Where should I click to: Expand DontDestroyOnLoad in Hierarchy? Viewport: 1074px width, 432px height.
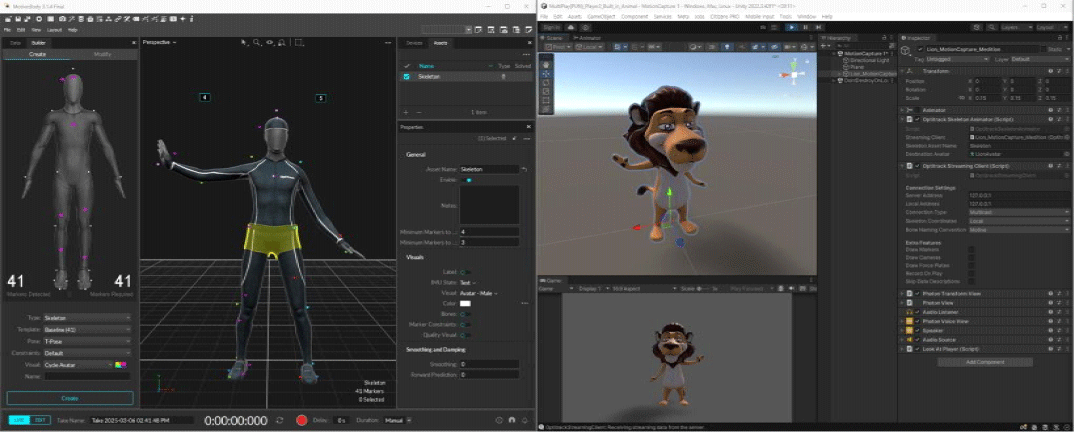coord(834,81)
